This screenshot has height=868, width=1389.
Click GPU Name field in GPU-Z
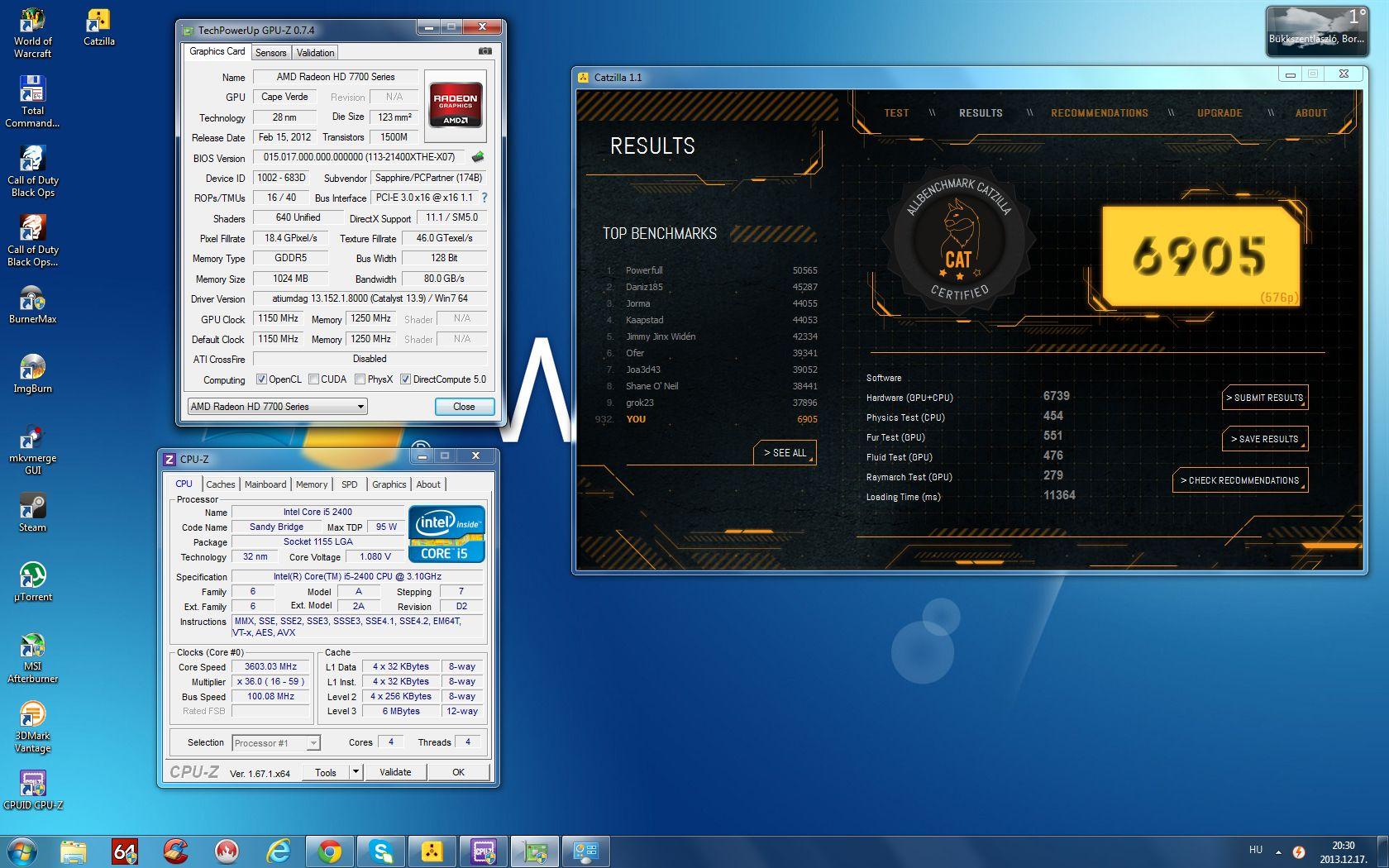[x=336, y=77]
